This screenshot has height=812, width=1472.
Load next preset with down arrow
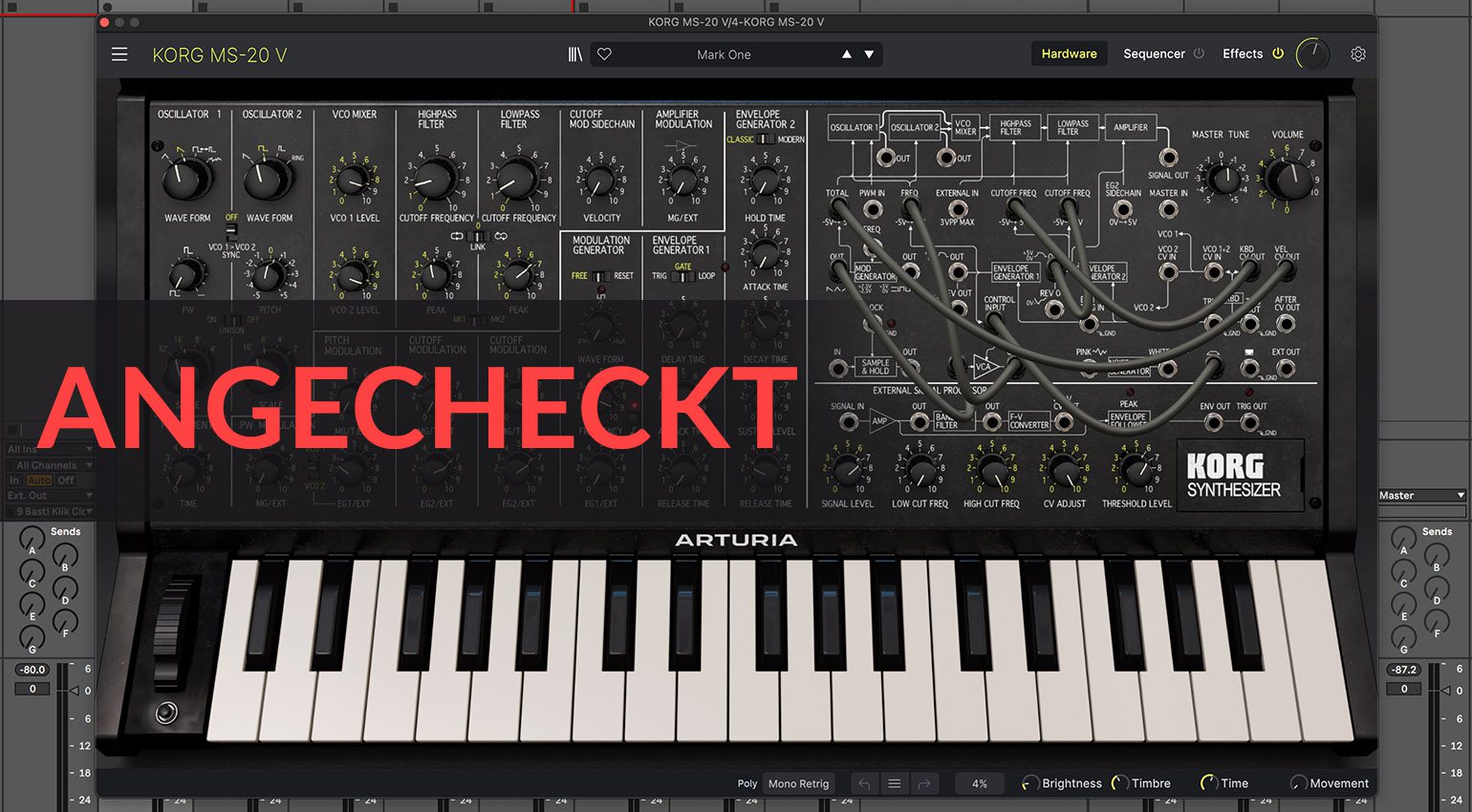pyautogui.click(x=869, y=54)
